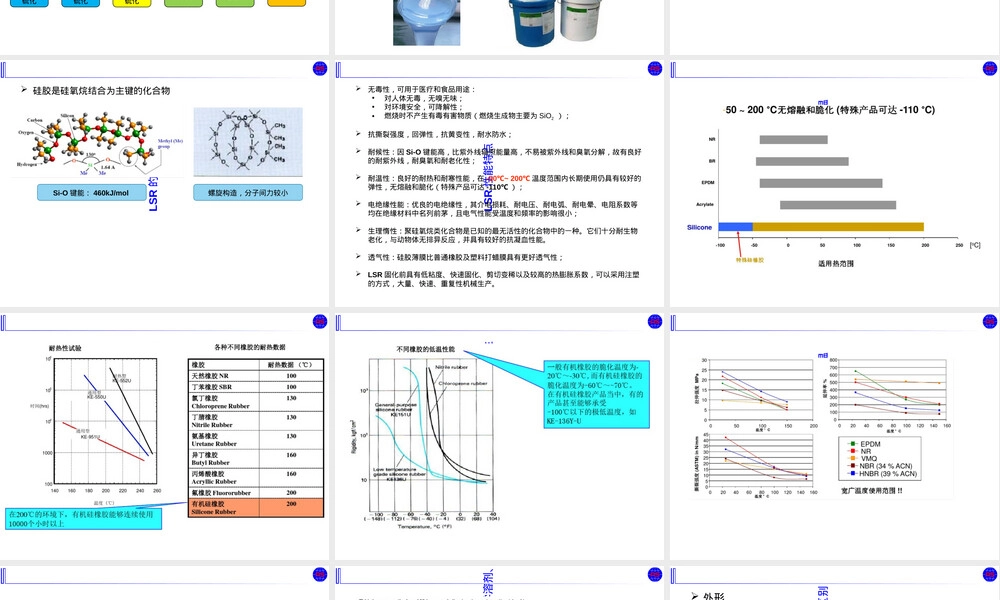Click the 'Silicone' bar label in temperature chart

[699, 227]
